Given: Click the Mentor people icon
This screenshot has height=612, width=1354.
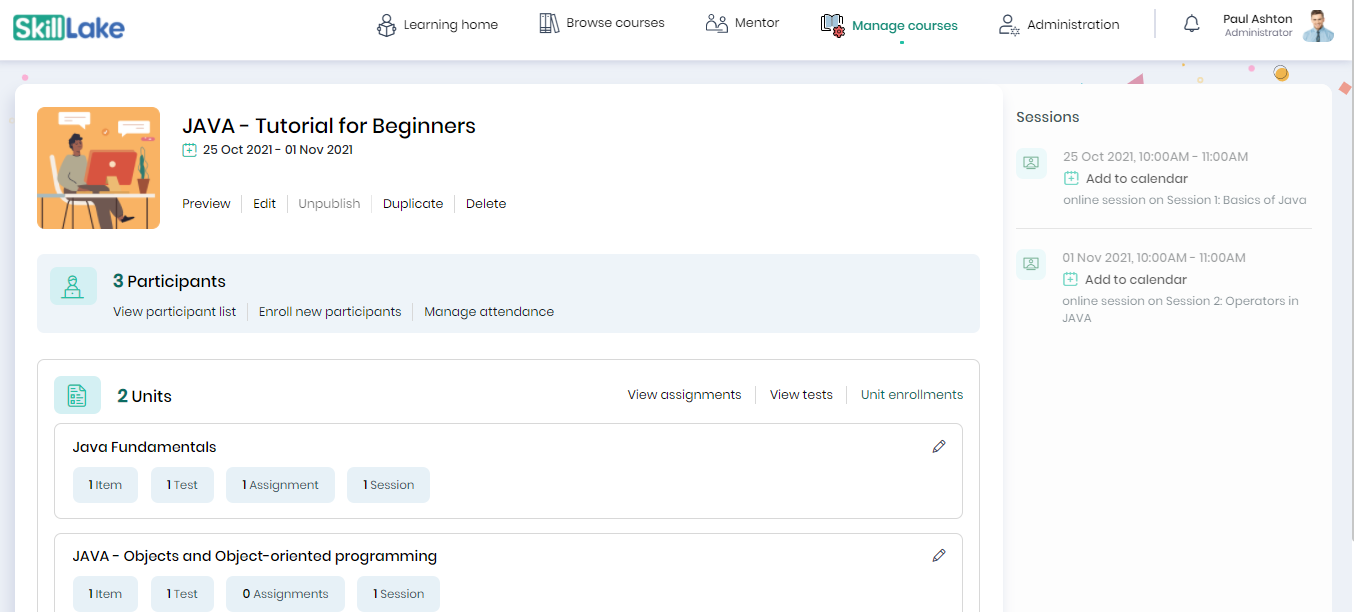Looking at the screenshot, I should click(716, 23).
